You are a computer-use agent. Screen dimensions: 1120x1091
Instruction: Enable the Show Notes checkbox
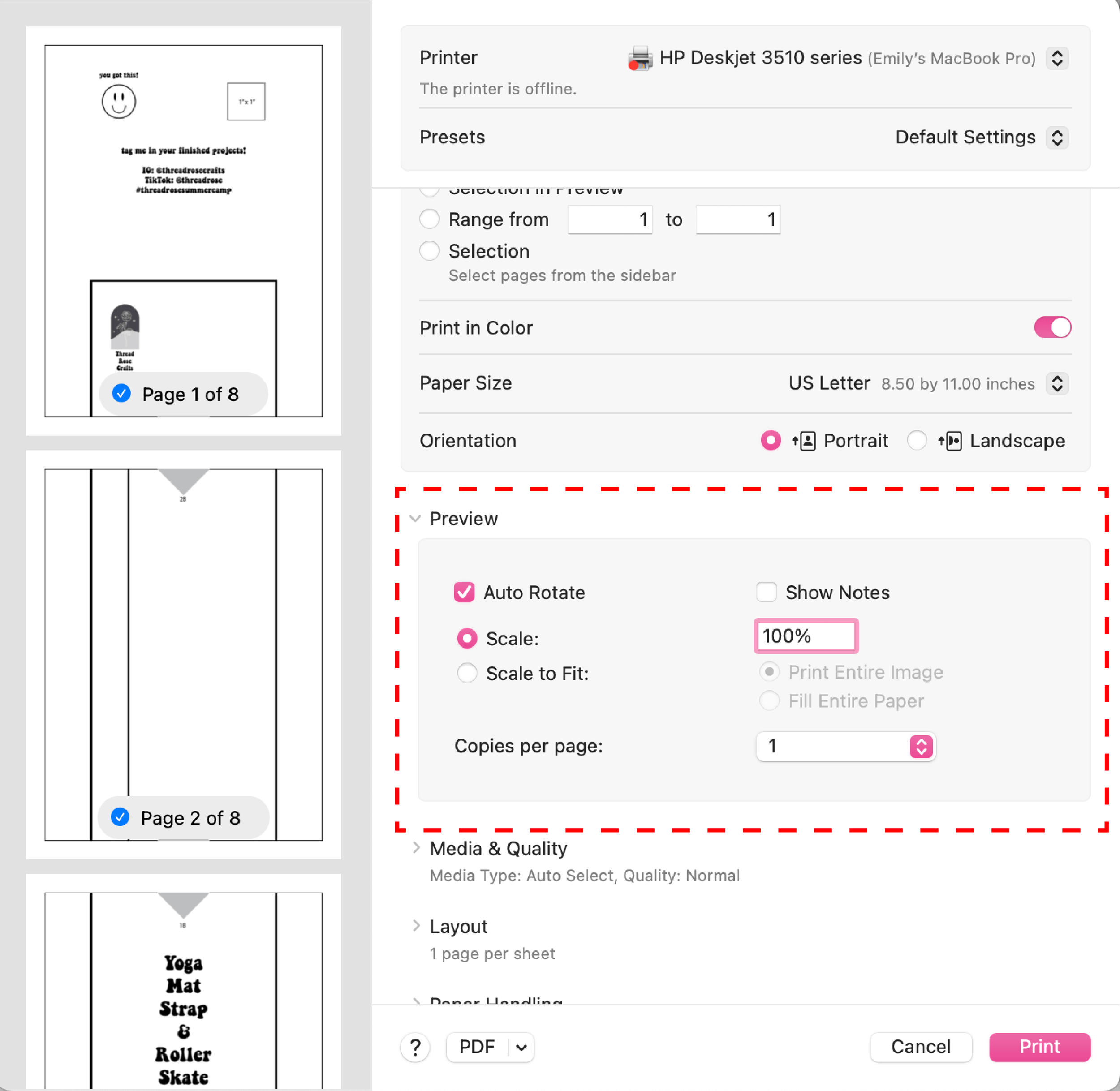[767, 592]
